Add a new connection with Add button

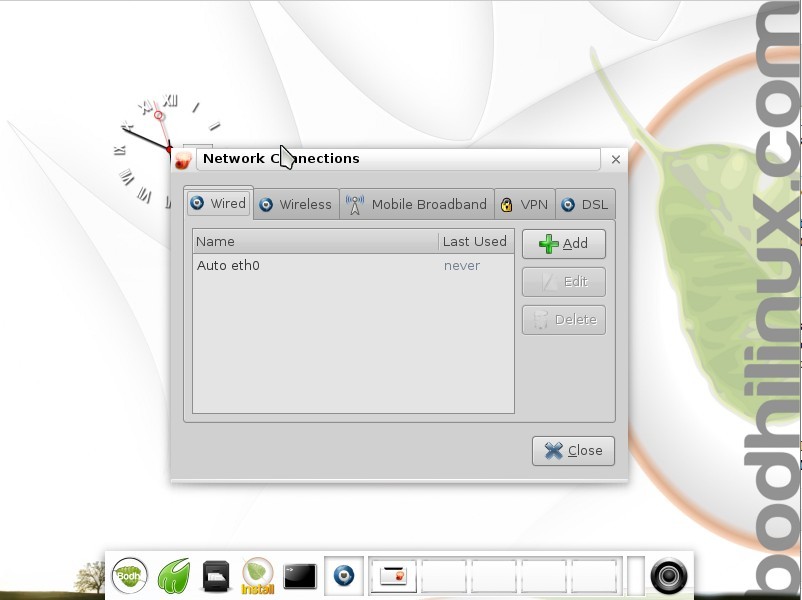coord(564,243)
